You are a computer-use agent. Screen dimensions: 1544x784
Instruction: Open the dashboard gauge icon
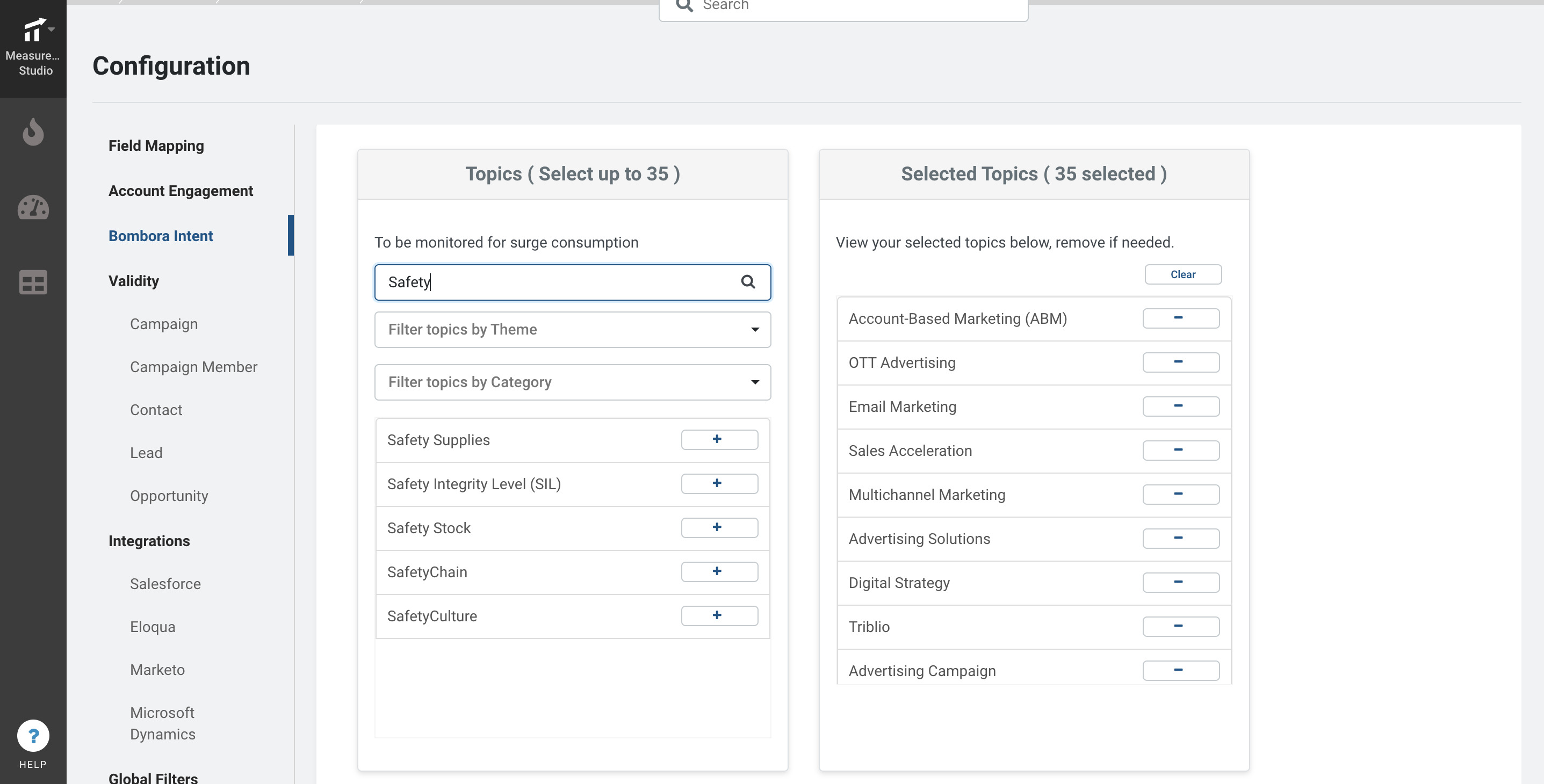pos(33,207)
